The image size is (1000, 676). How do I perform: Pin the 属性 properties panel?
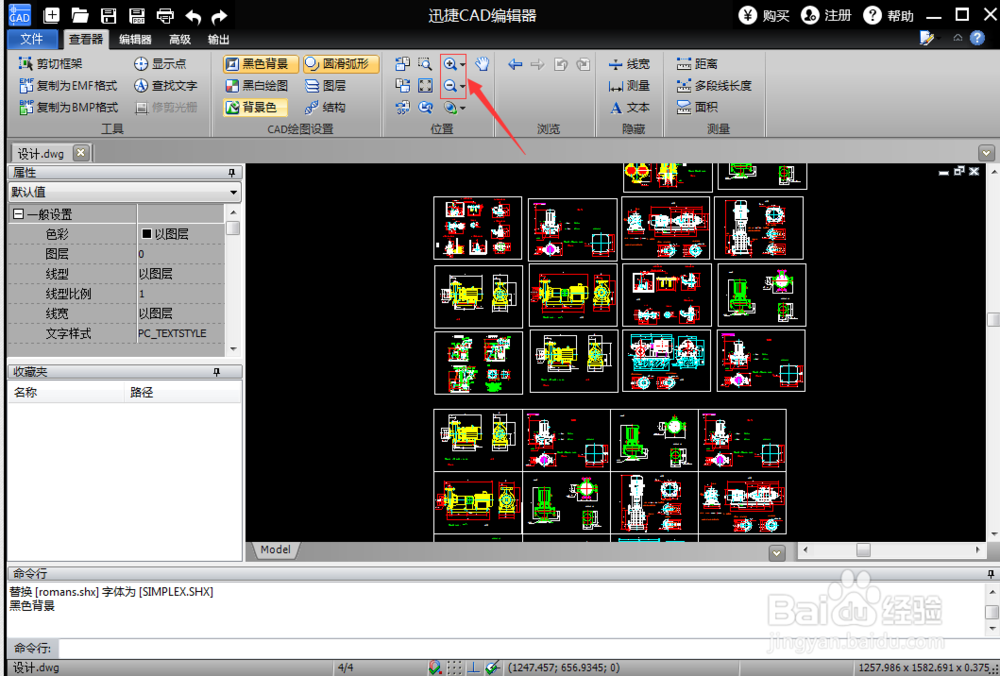[x=232, y=172]
